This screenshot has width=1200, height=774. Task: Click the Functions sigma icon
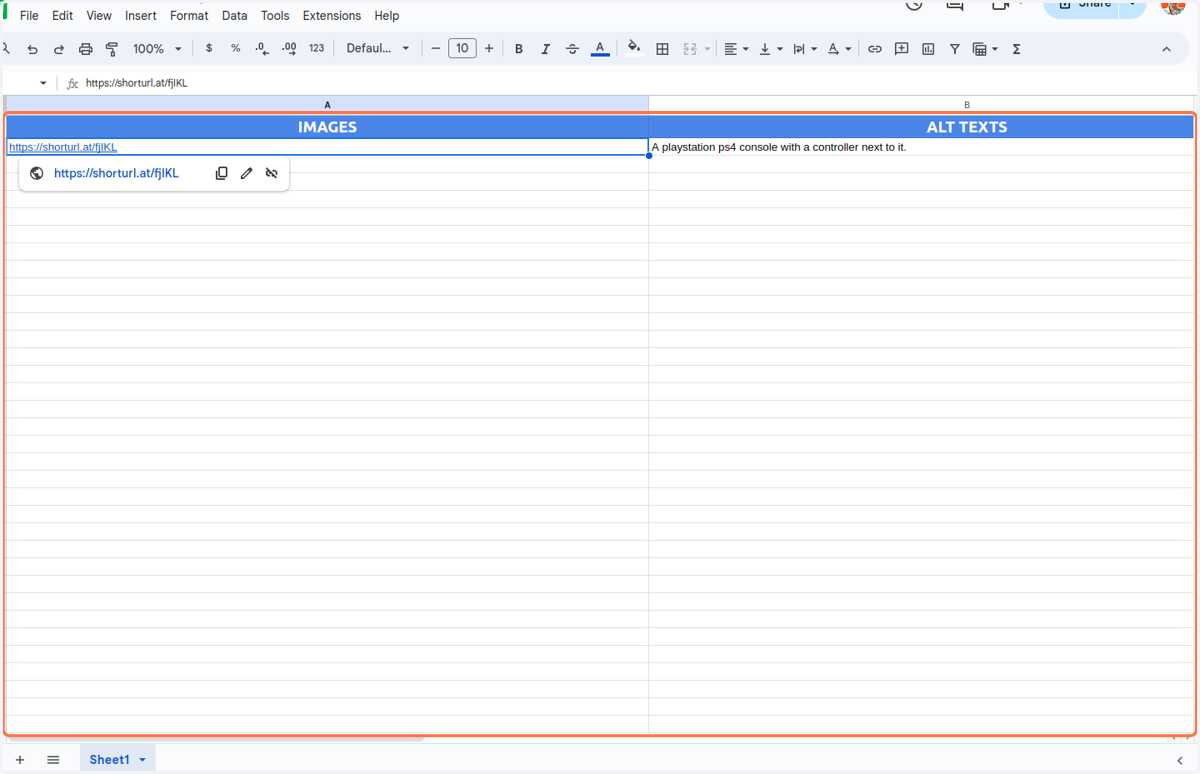pos(1016,48)
